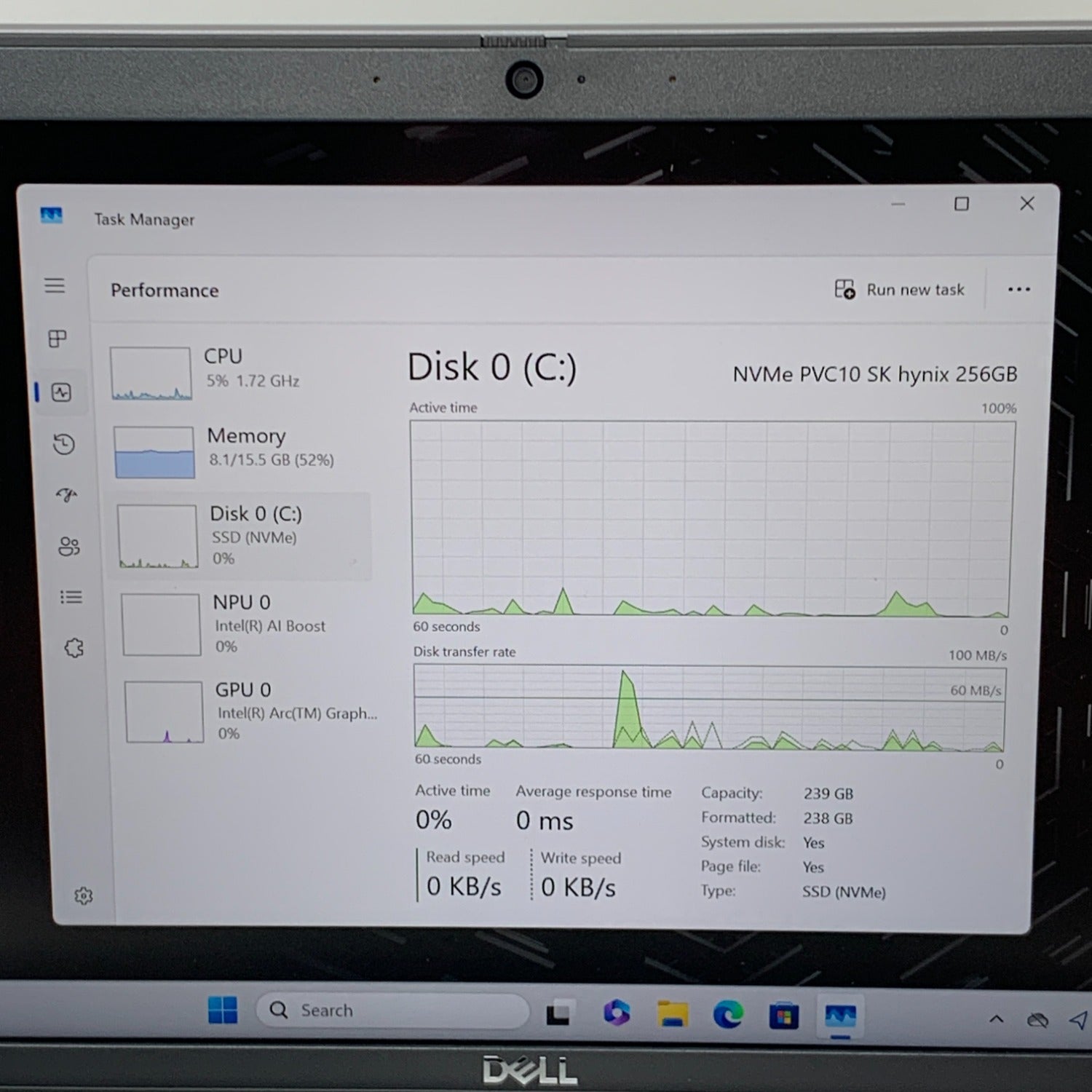This screenshot has height=1092, width=1092.
Task: Expand the navigation hamburger menu
Action: 55,285
